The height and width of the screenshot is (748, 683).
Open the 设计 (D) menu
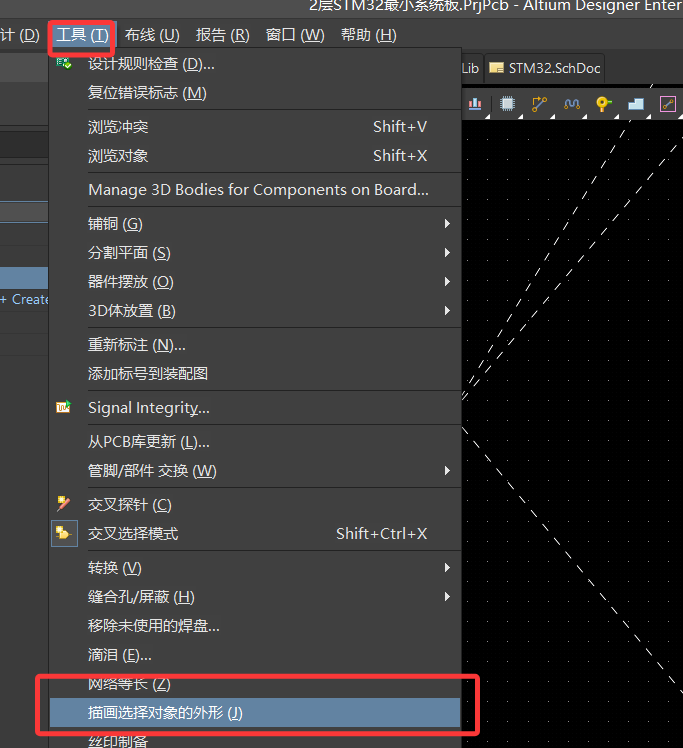tap(20, 35)
